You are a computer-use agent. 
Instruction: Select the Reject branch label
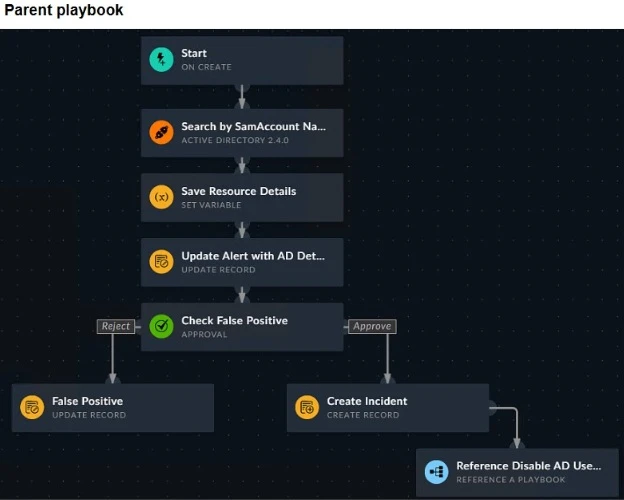point(116,326)
